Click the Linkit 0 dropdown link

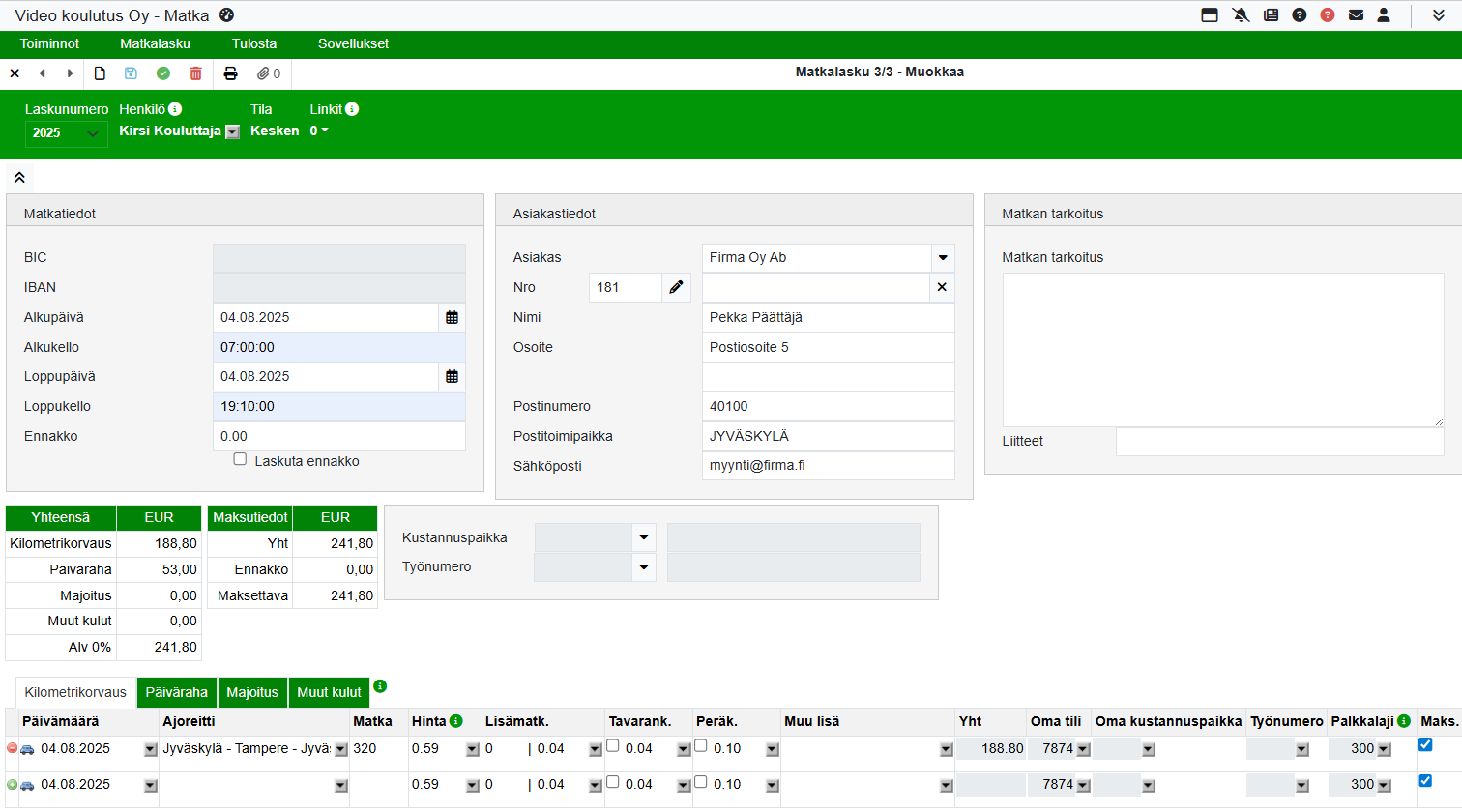(x=319, y=130)
